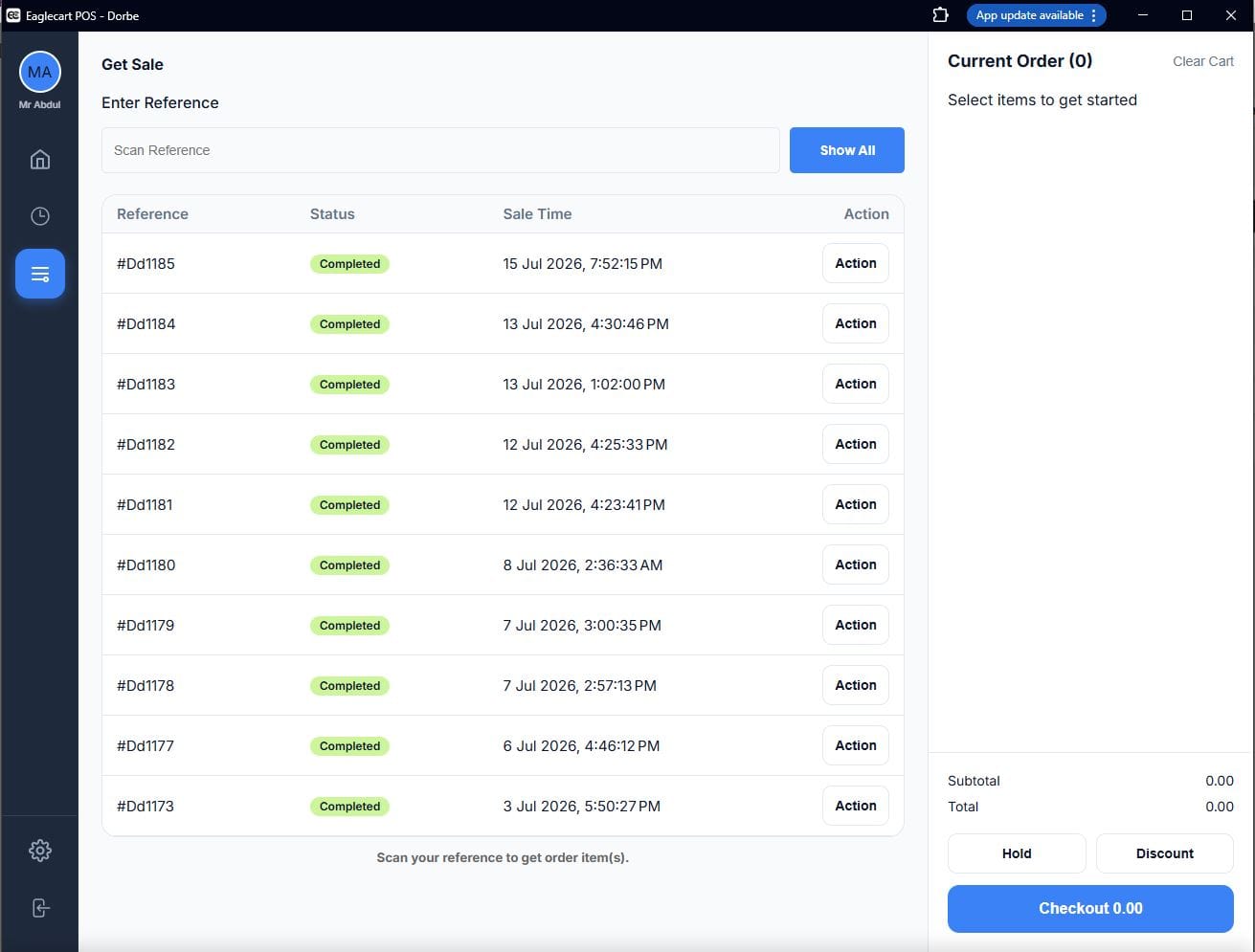The image size is (1255, 952).
Task: Open Action for order #Dd1182
Action: pos(856,444)
